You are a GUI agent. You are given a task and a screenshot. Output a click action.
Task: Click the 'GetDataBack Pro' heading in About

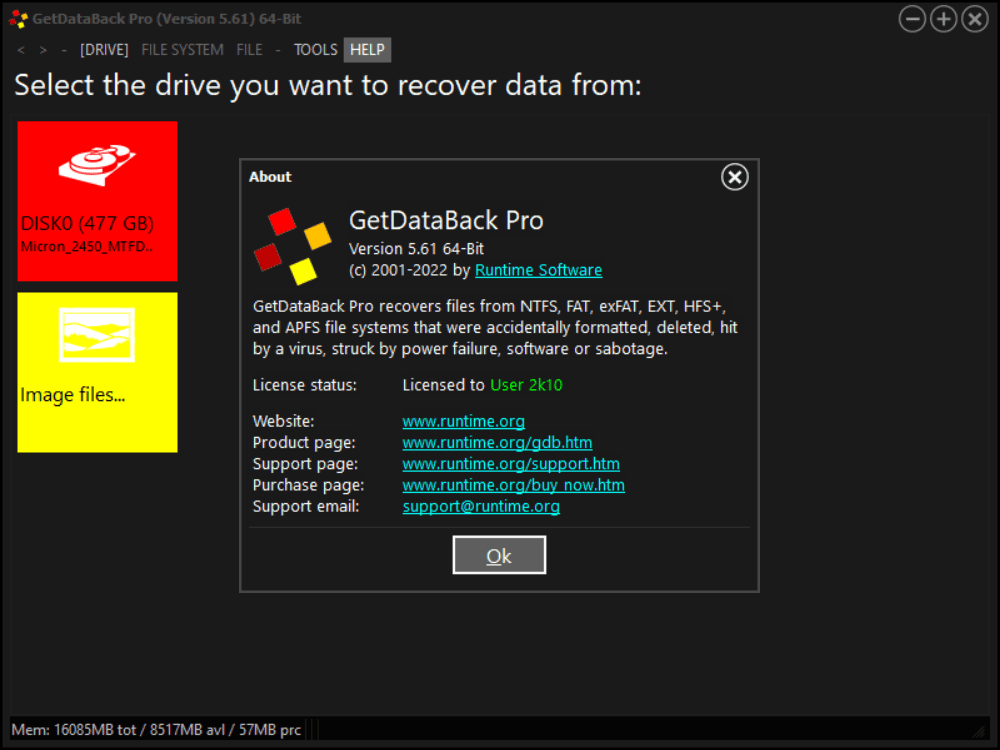pos(446,221)
